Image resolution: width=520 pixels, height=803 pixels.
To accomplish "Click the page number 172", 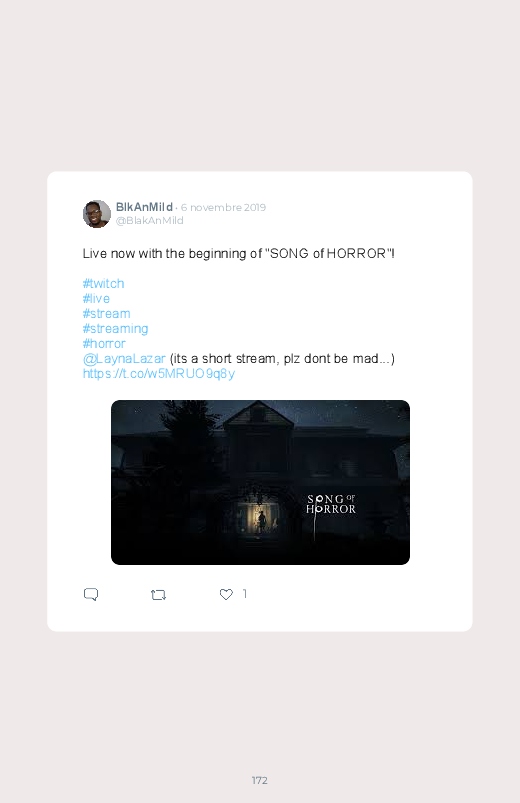I will 260,780.
